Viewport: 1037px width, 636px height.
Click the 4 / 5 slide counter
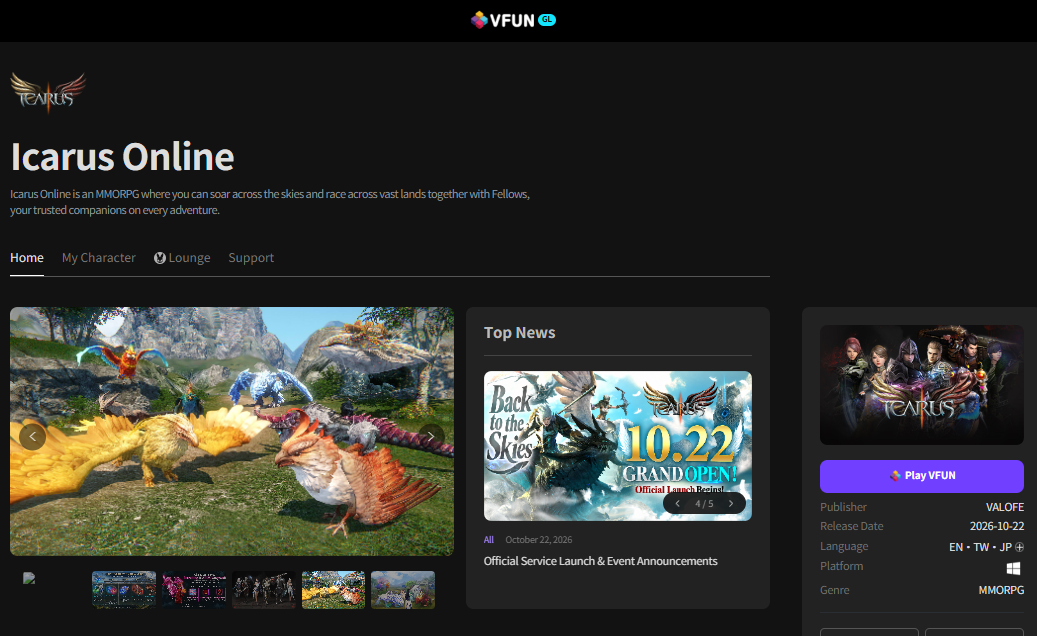(x=704, y=504)
